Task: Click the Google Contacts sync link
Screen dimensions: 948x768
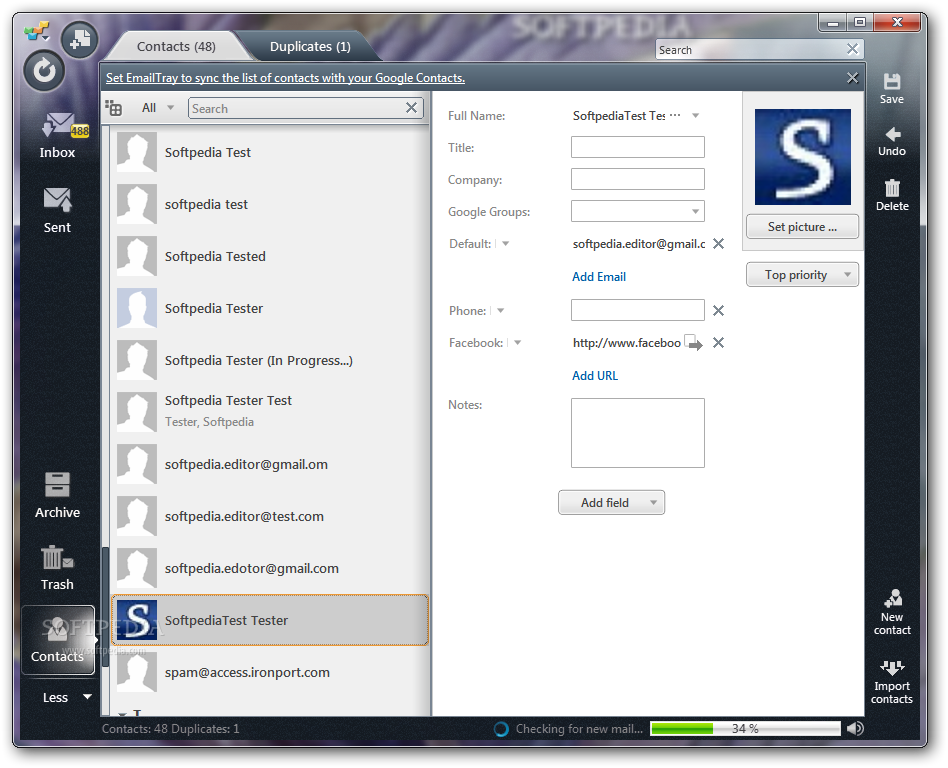Action: (285, 78)
